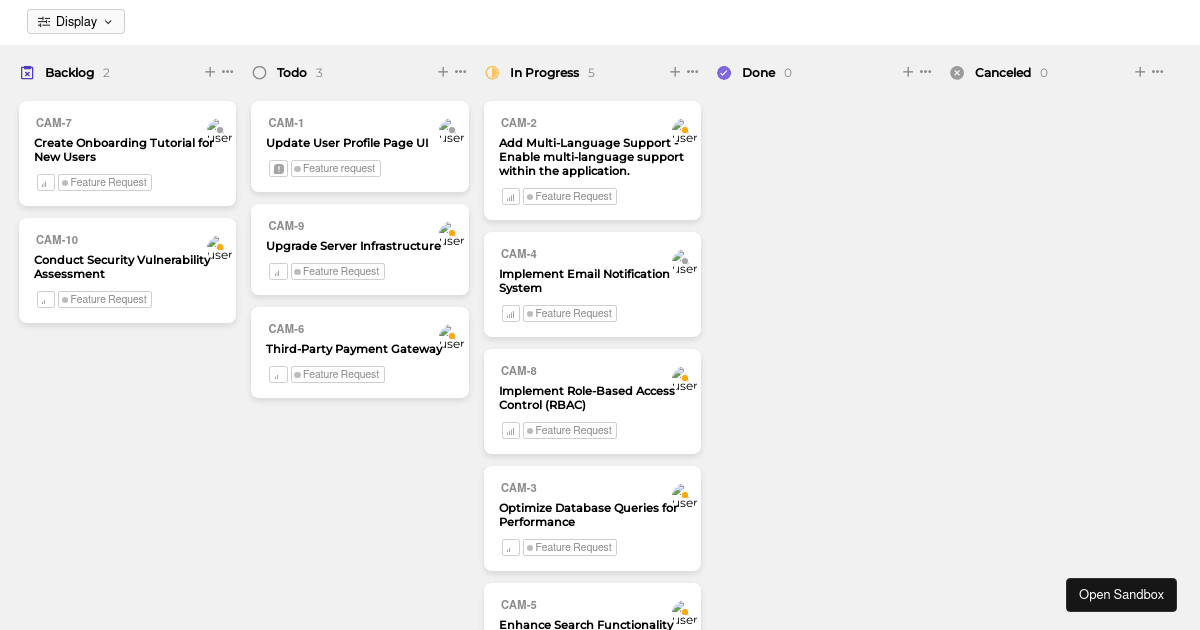Click the plus icon to add a Backlog issue
Image resolution: width=1200 pixels, height=630 pixels.
pyautogui.click(x=210, y=72)
